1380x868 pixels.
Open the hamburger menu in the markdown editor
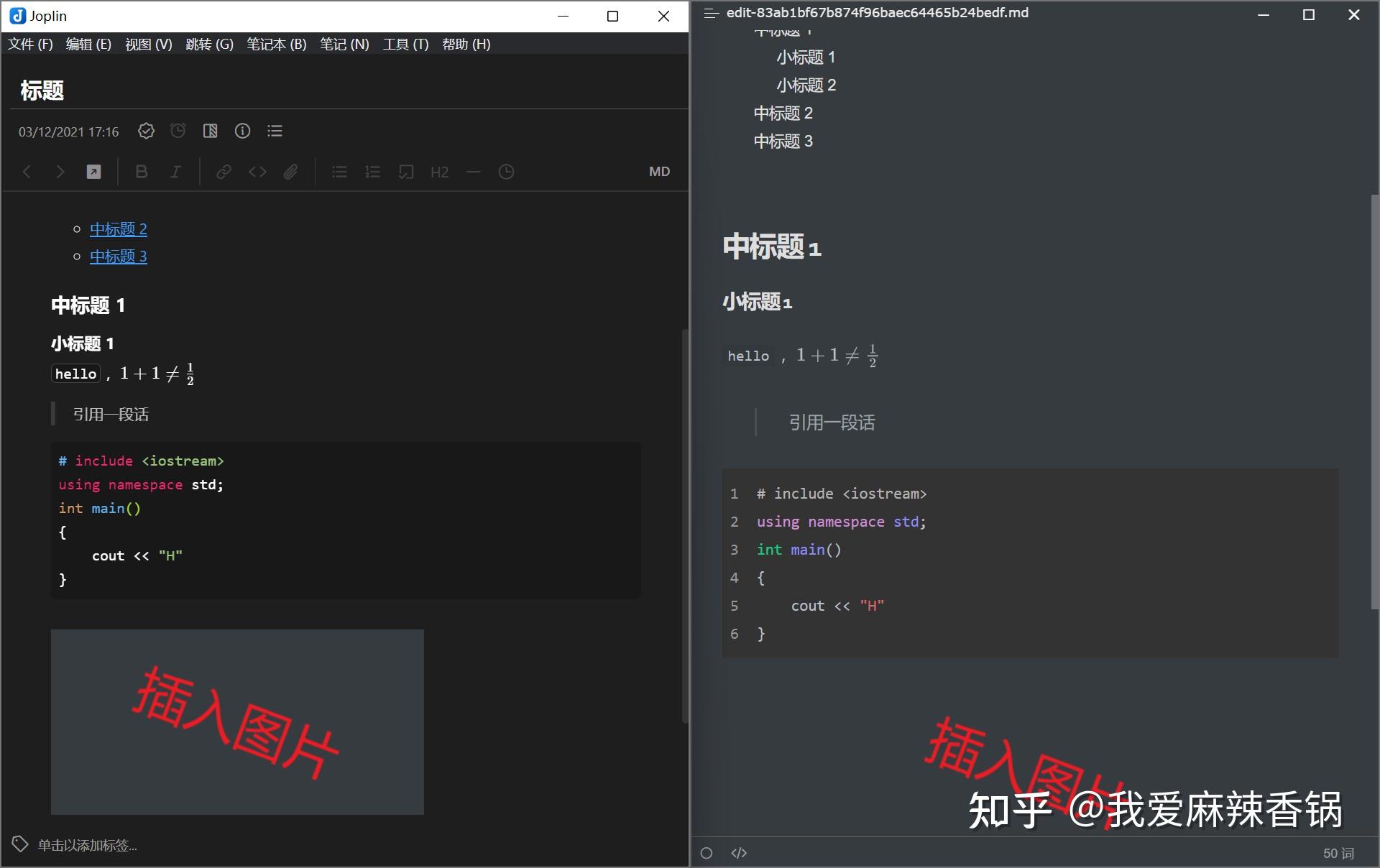(710, 13)
